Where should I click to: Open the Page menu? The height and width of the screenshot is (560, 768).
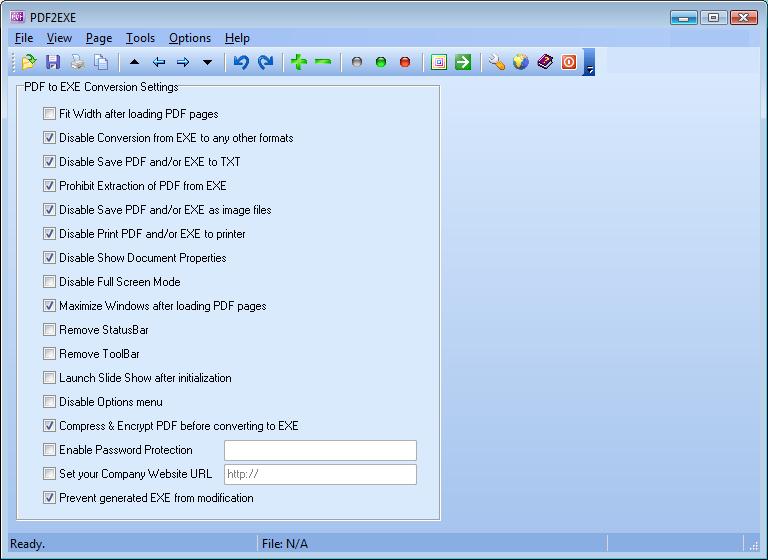click(x=99, y=38)
